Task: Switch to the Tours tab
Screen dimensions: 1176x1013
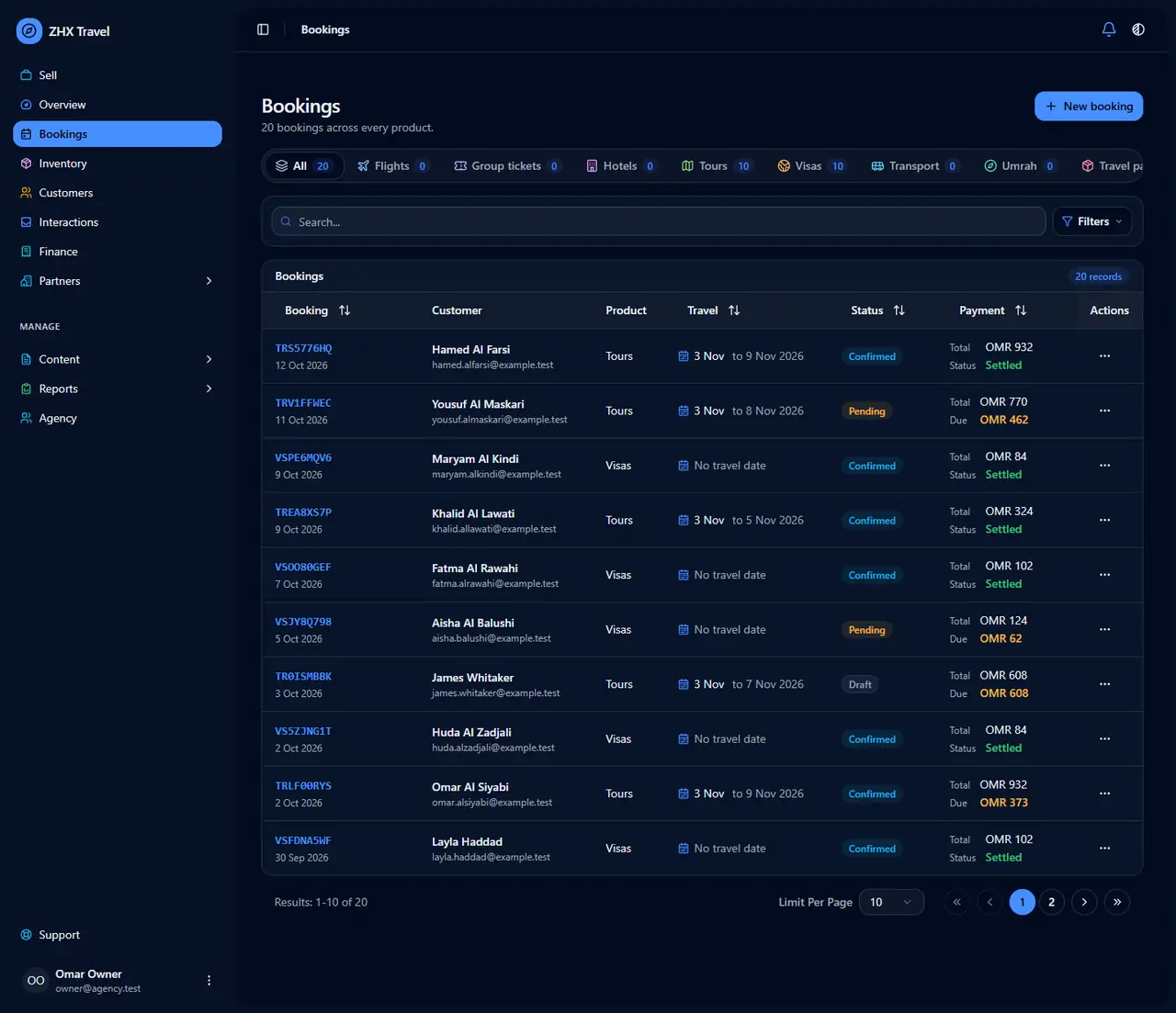Action: 716,166
